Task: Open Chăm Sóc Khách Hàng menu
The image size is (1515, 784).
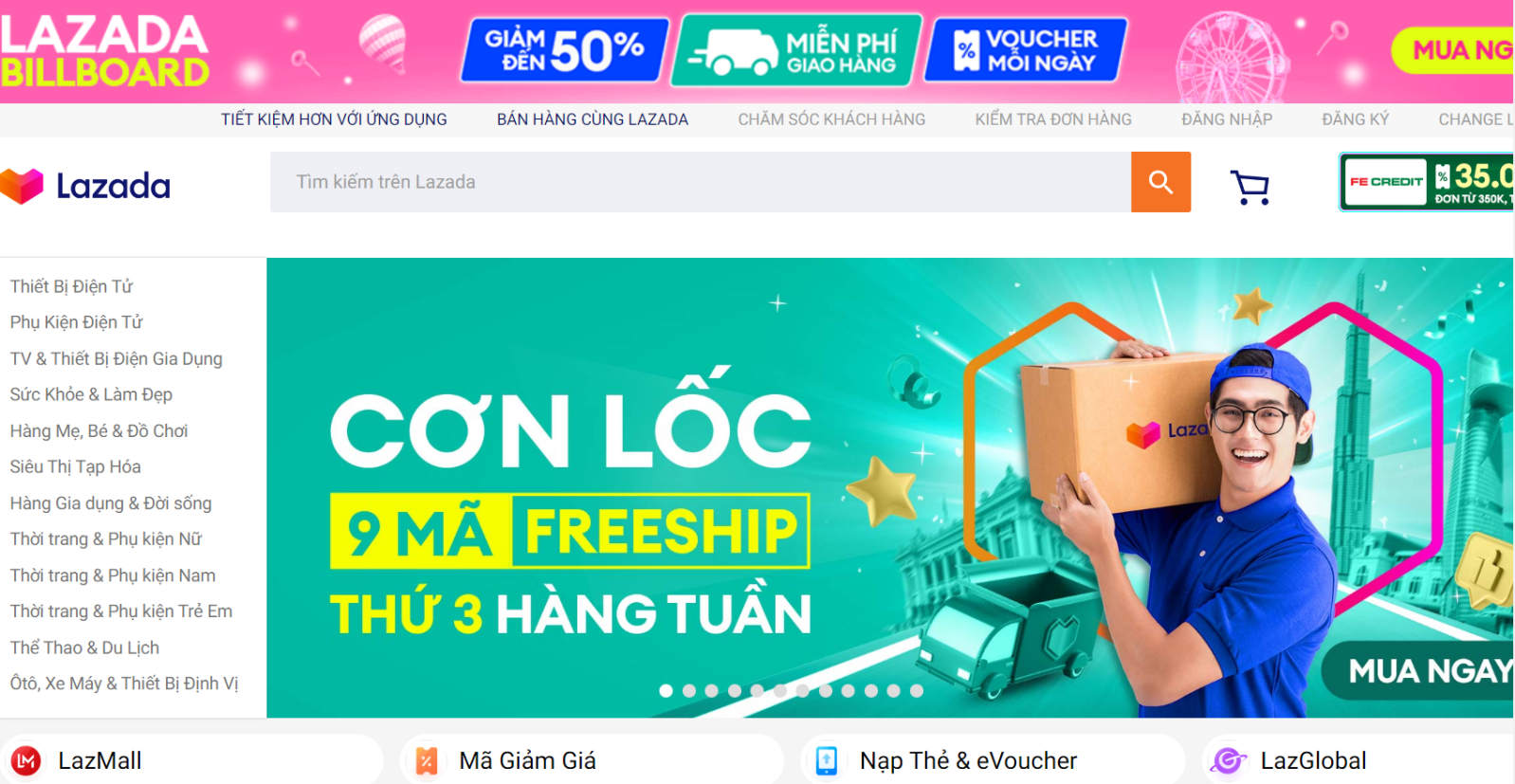Action: [831, 119]
